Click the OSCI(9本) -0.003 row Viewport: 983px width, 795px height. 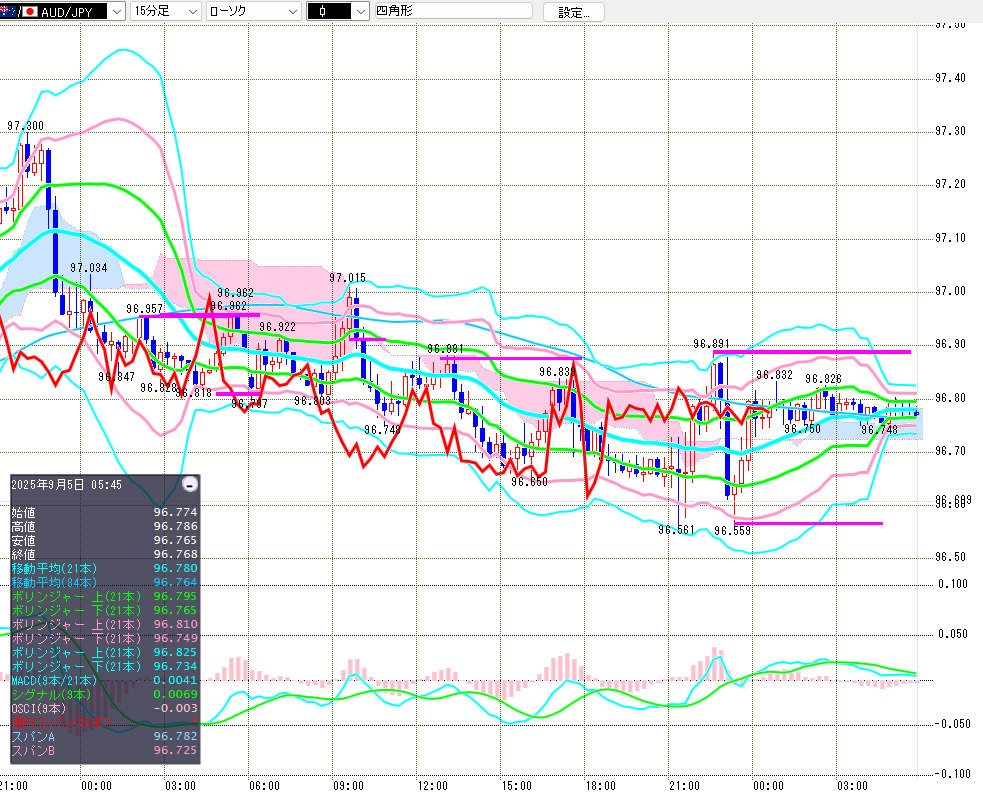point(105,708)
